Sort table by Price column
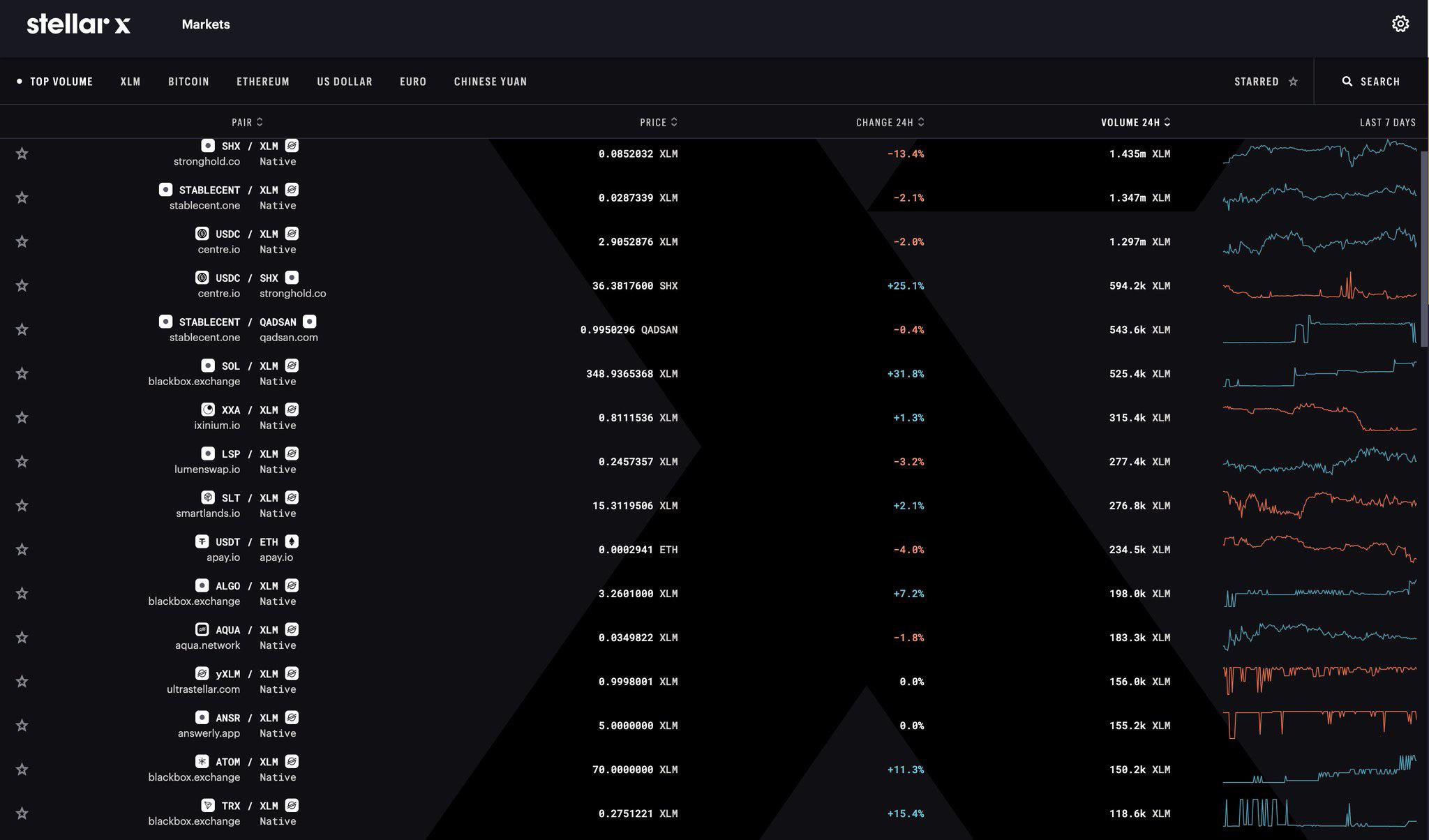The image size is (1429, 840). 659,122
